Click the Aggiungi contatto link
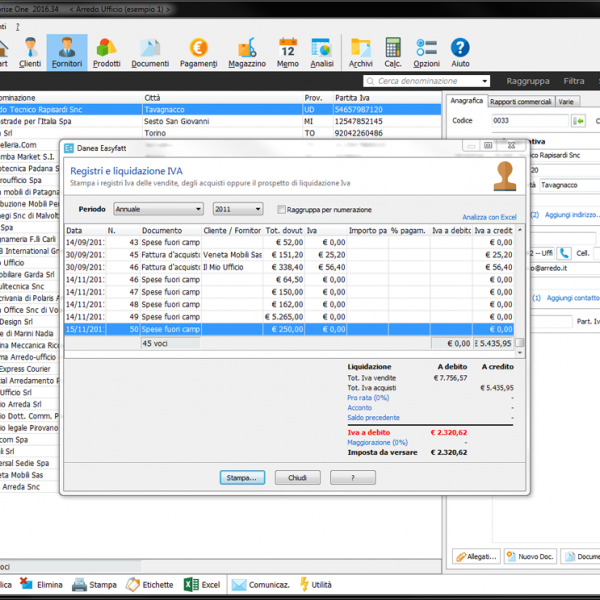600x600 pixels. pyautogui.click(x=572, y=298)
